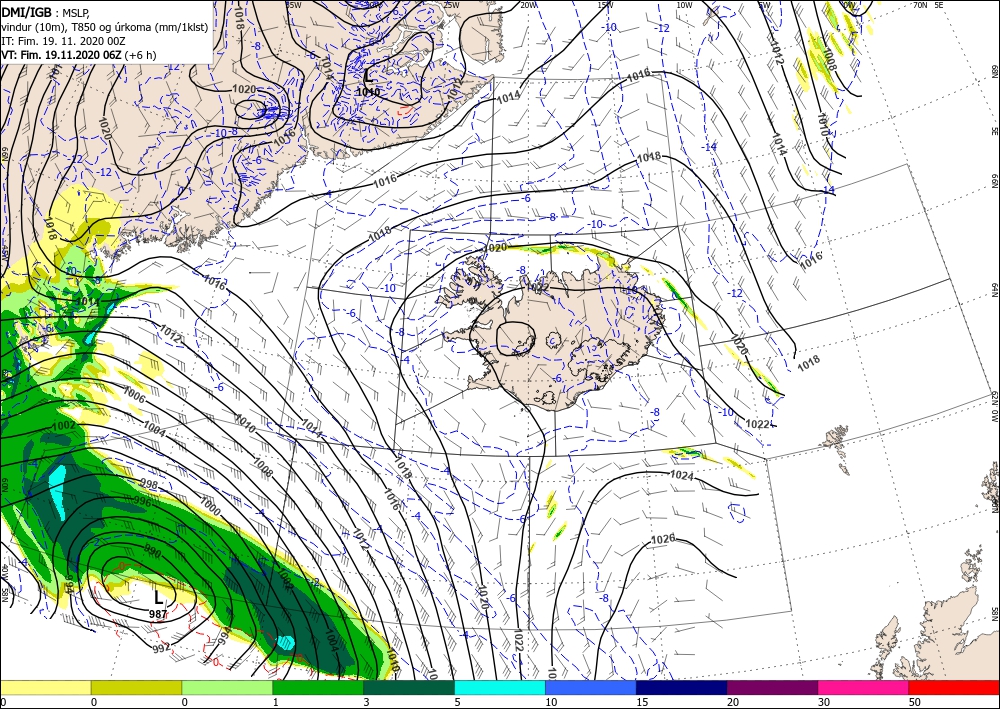Click the '1026' isobar label

point(663,539)
